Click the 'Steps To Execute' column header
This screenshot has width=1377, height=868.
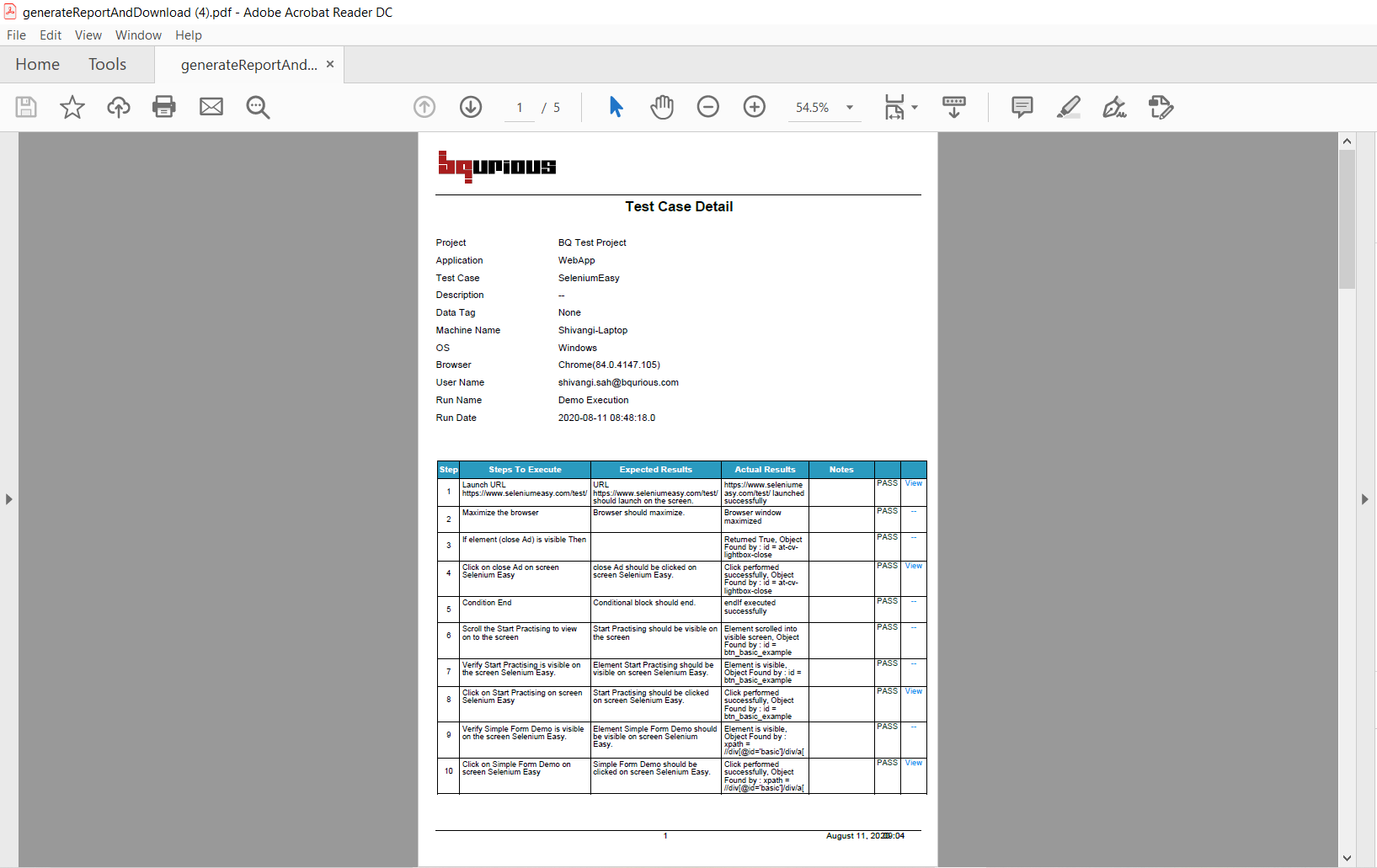coord(525,470)
